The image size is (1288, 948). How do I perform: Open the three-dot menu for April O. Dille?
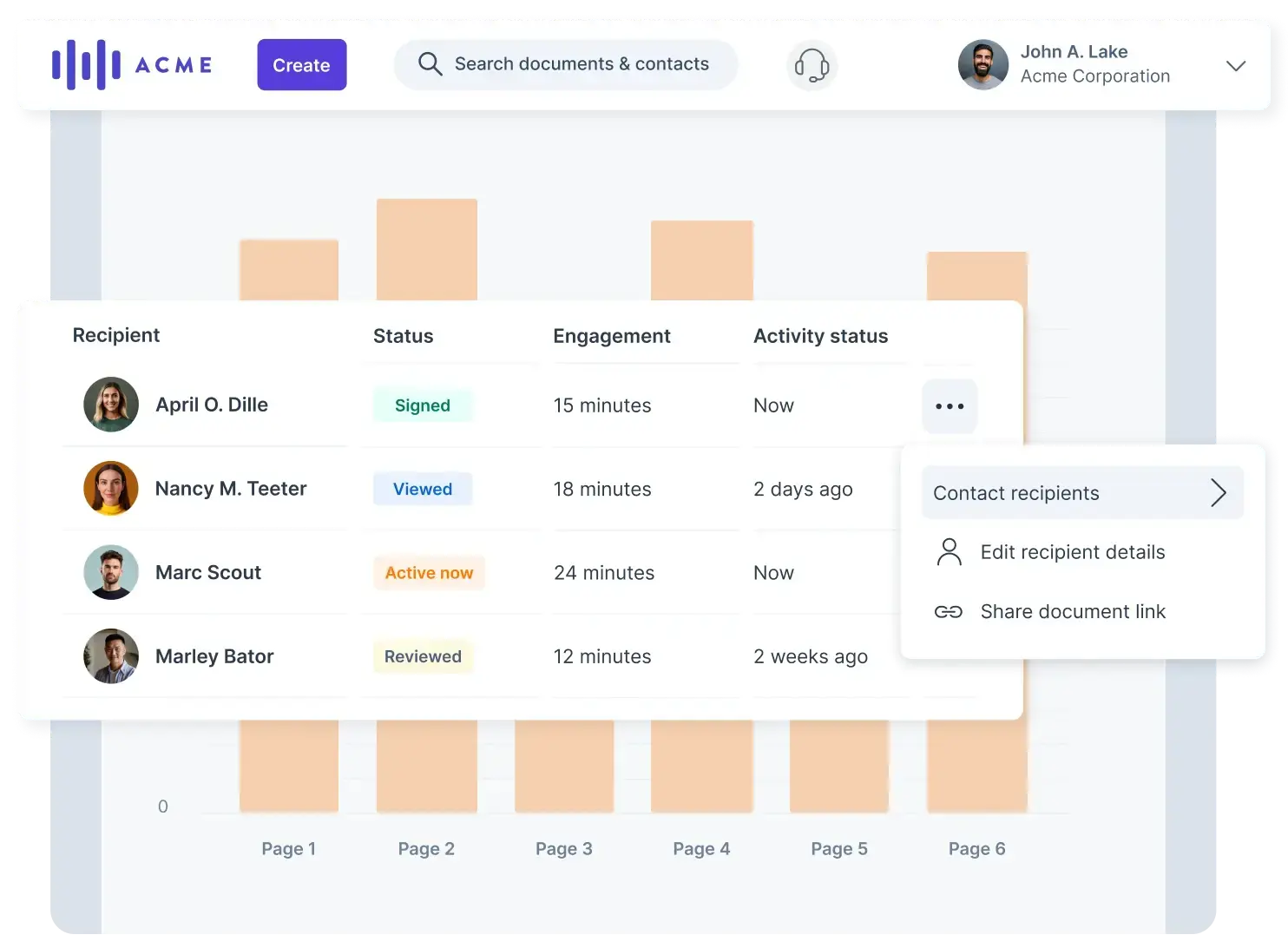[950, 406]
